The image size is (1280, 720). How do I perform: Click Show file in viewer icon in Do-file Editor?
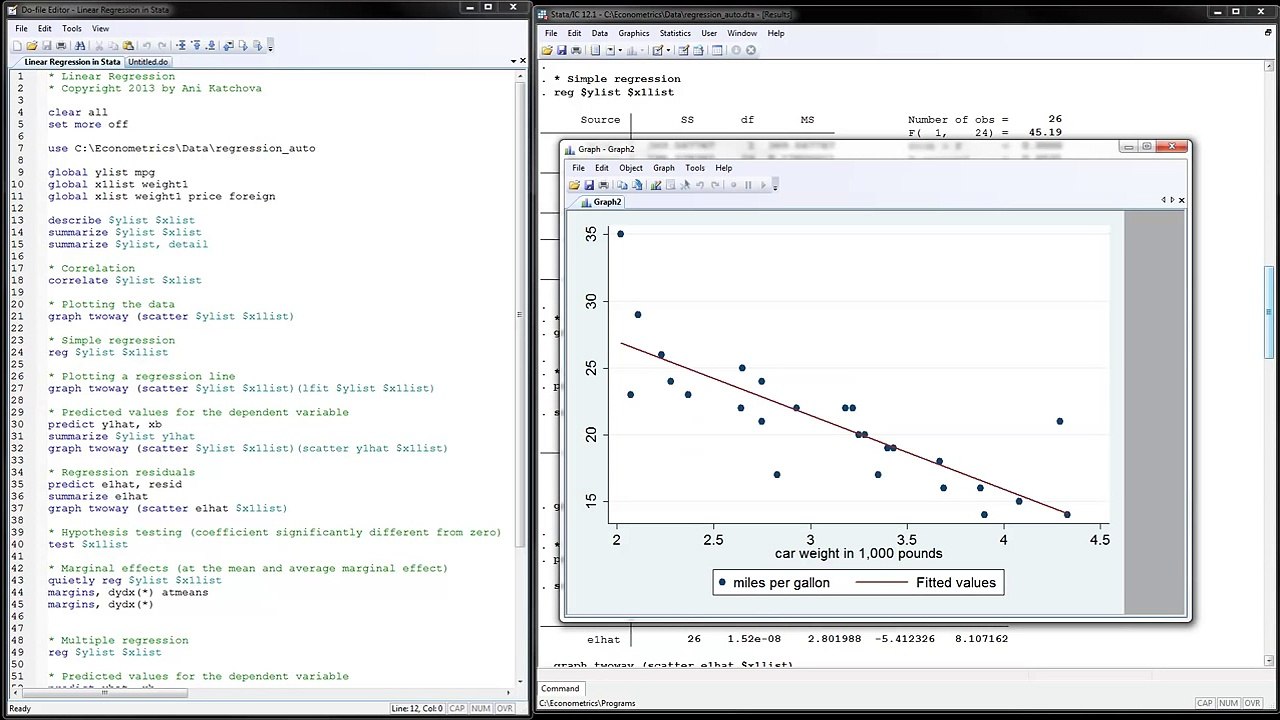[229, 45]
